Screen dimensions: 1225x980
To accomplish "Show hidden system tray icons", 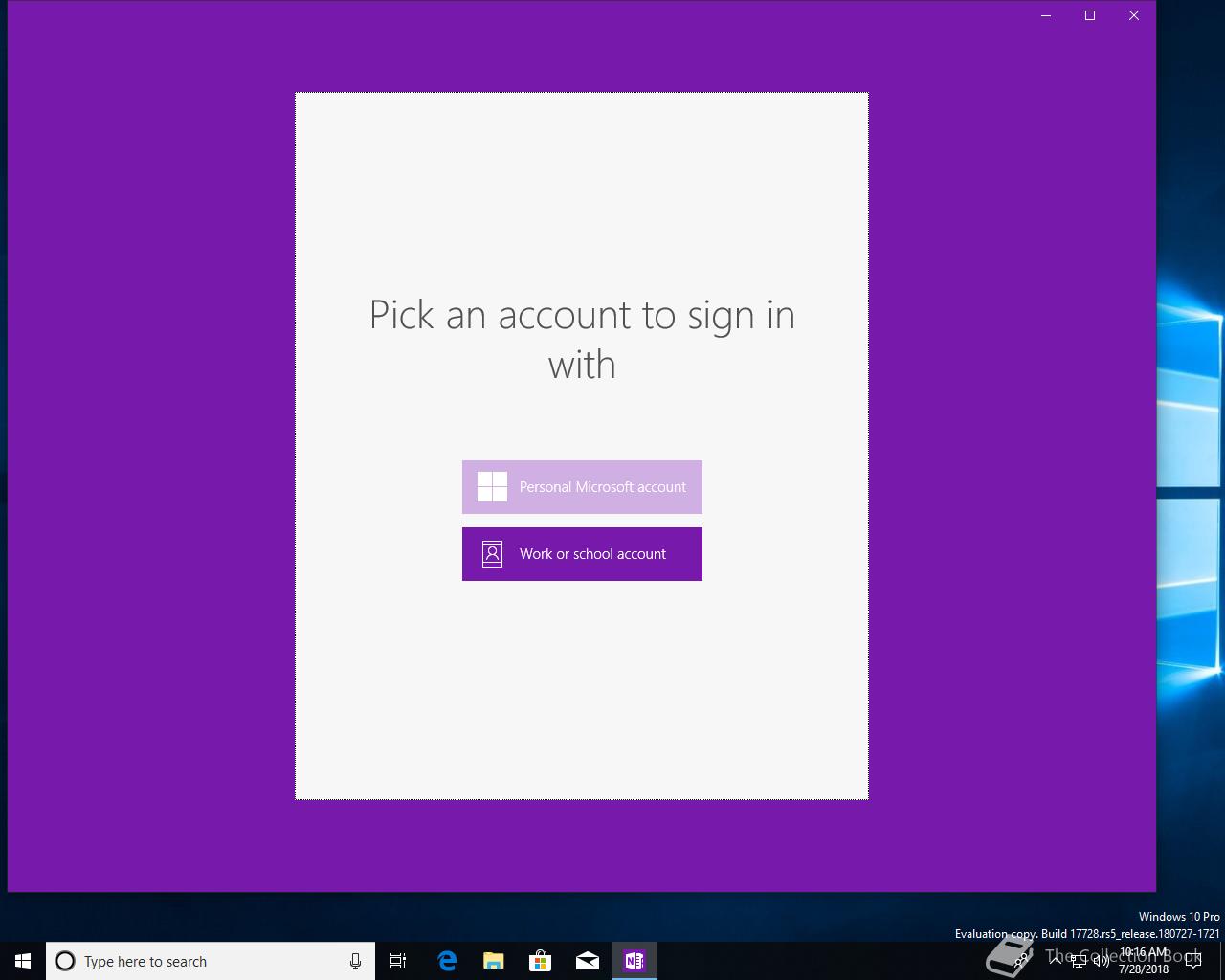I will pos(1056,961).
